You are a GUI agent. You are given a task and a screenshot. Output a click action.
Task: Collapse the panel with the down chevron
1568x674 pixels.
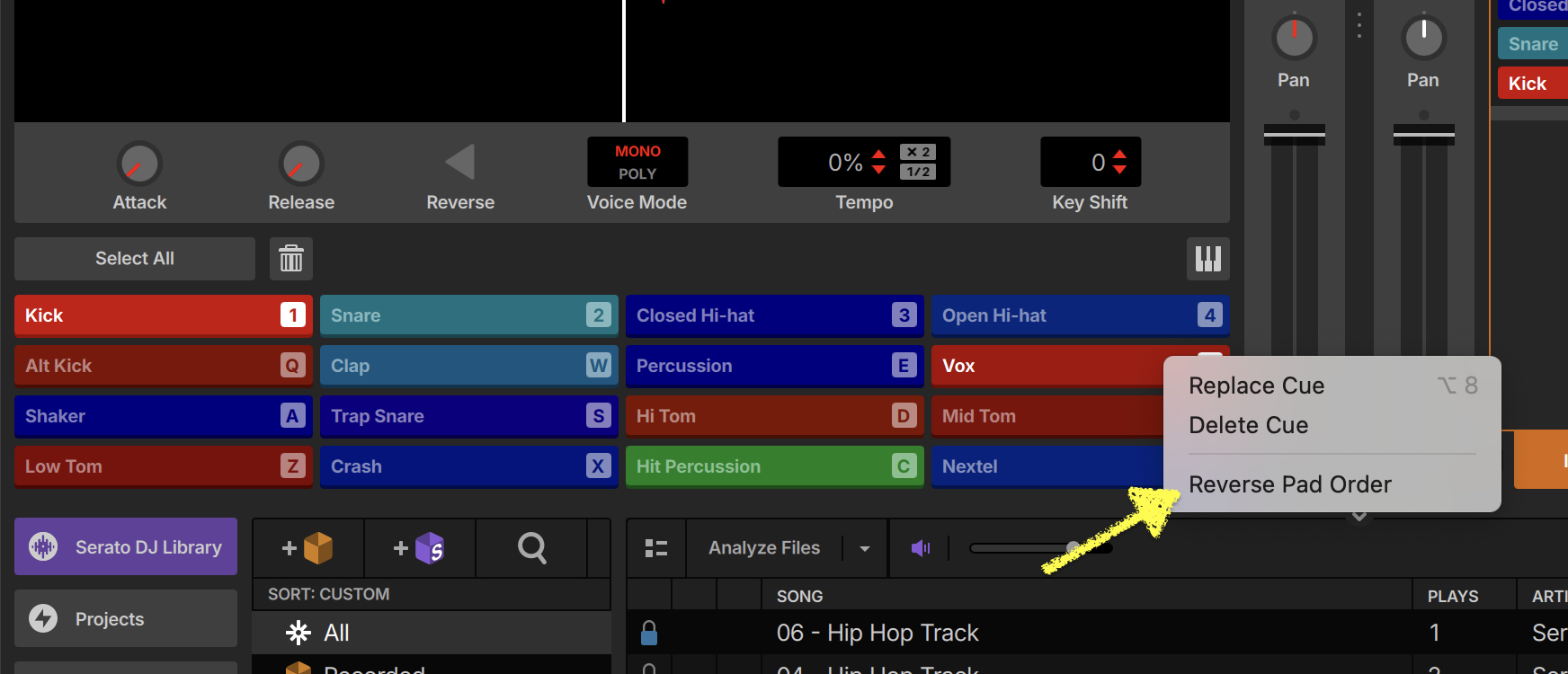pyautogui.click(x=1359, y=517)
